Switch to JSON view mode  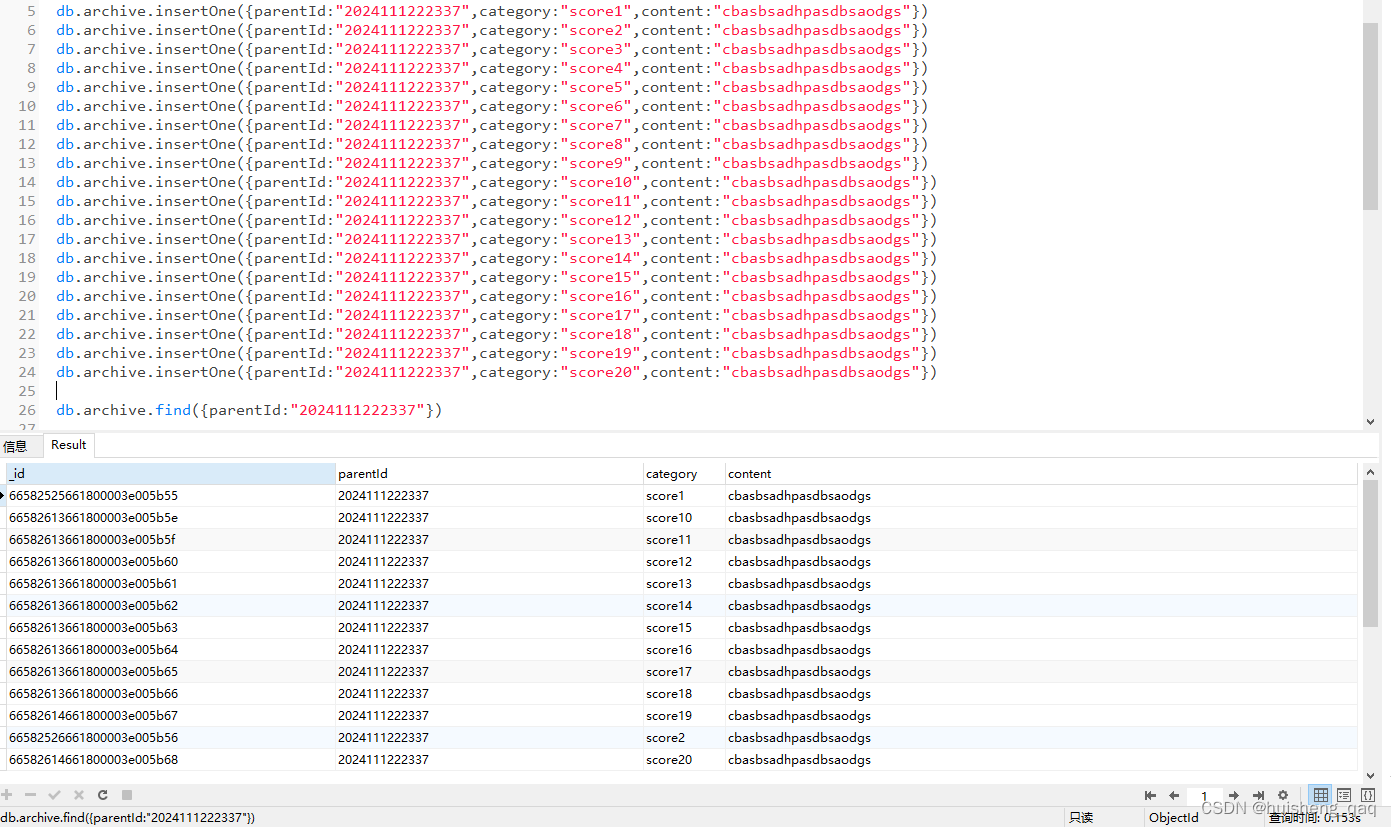(1368, 796)
